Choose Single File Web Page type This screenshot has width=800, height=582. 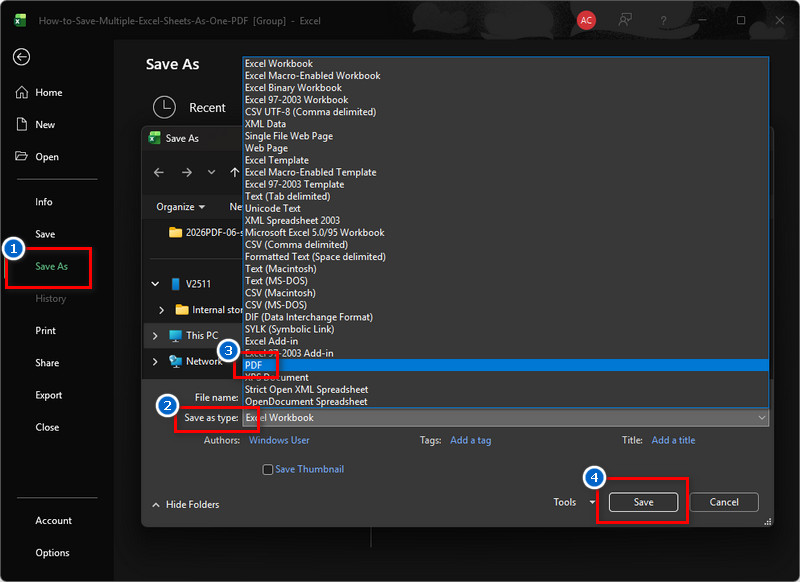[506, 136]
